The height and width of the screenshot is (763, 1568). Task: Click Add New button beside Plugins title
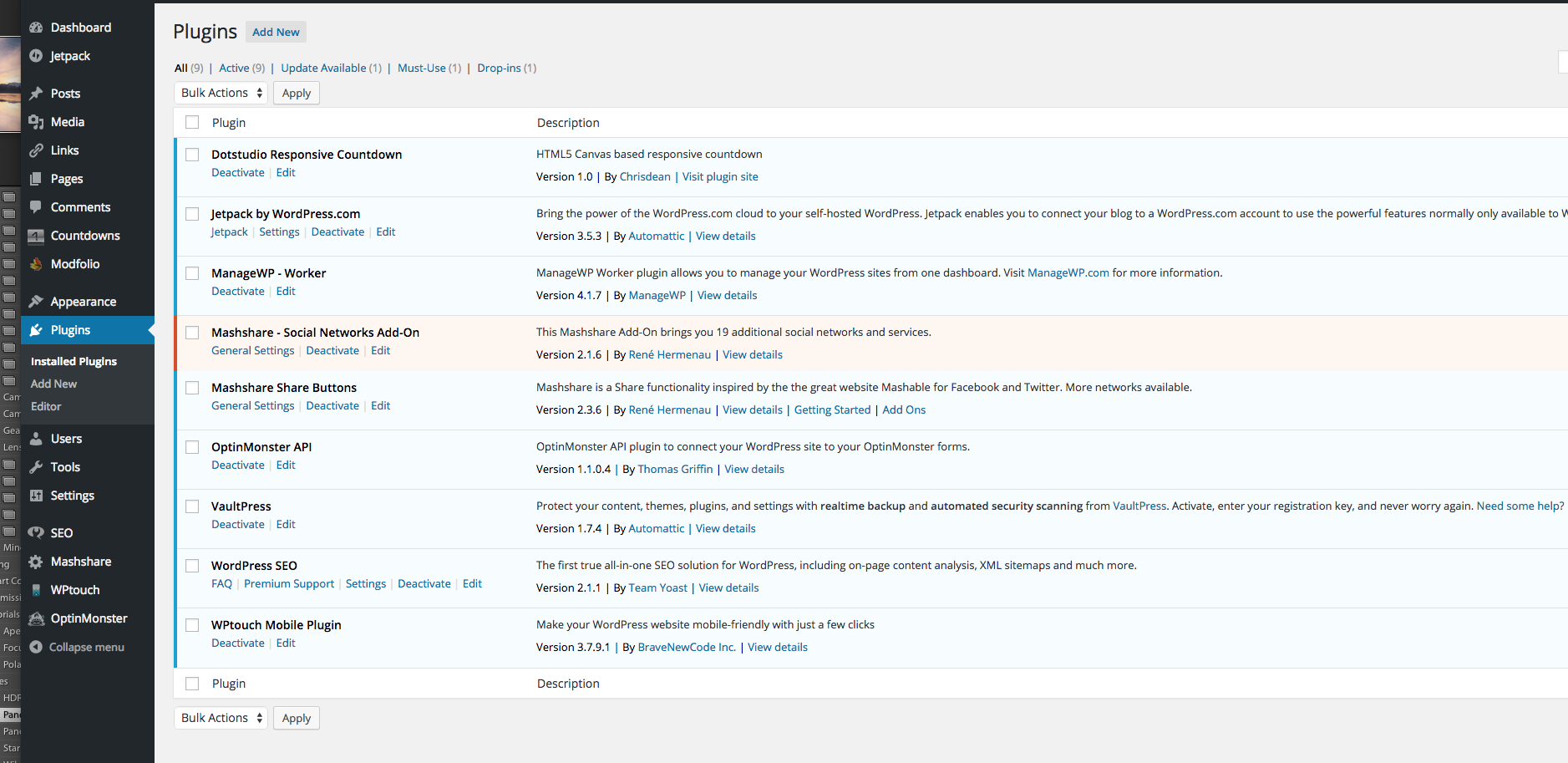[x=276, y=32]
